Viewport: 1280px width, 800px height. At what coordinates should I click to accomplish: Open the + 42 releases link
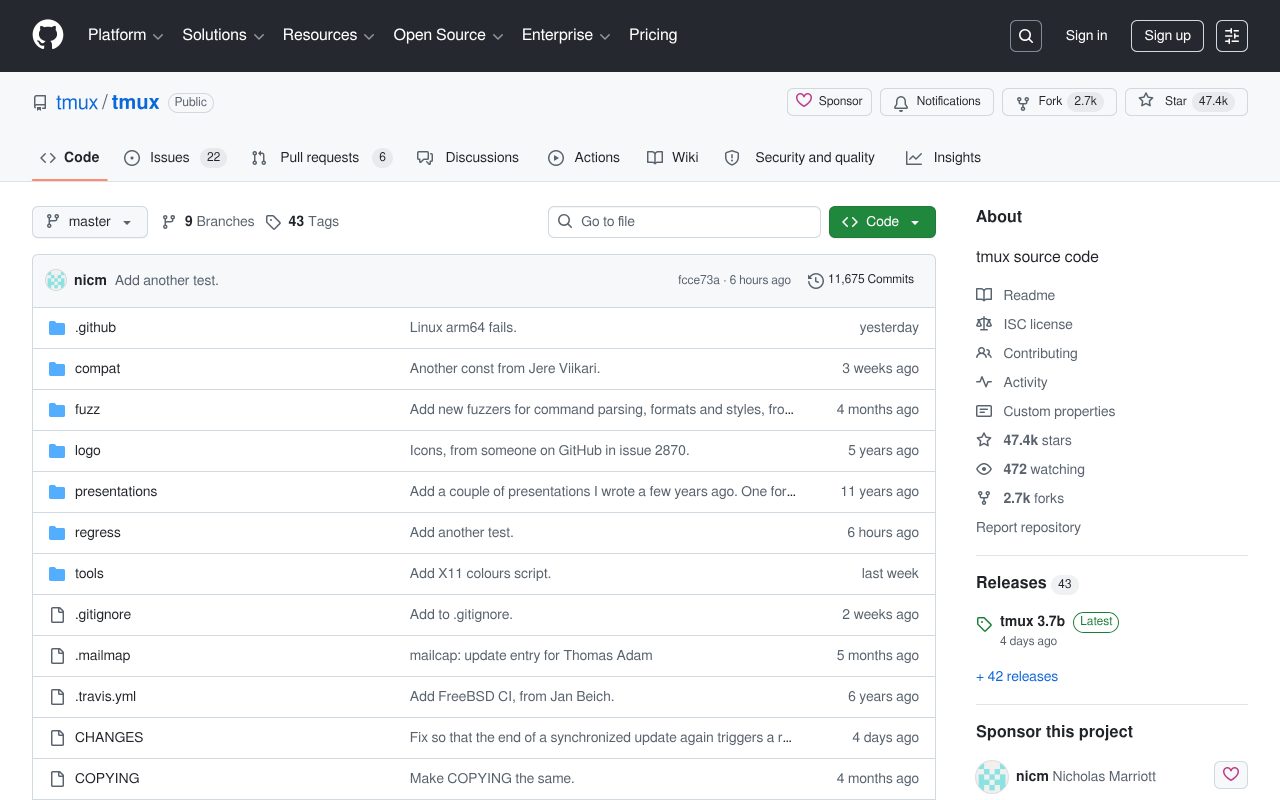[1017, 677]
